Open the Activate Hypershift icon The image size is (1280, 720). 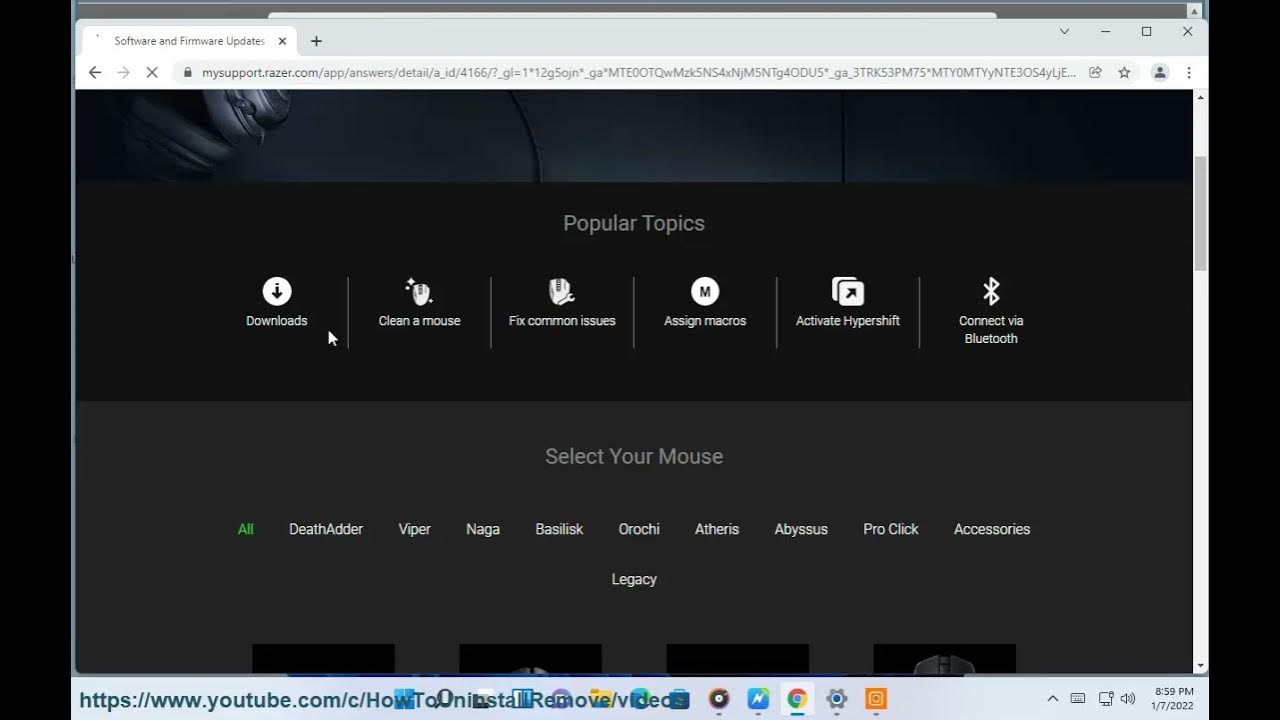[848, 291]
